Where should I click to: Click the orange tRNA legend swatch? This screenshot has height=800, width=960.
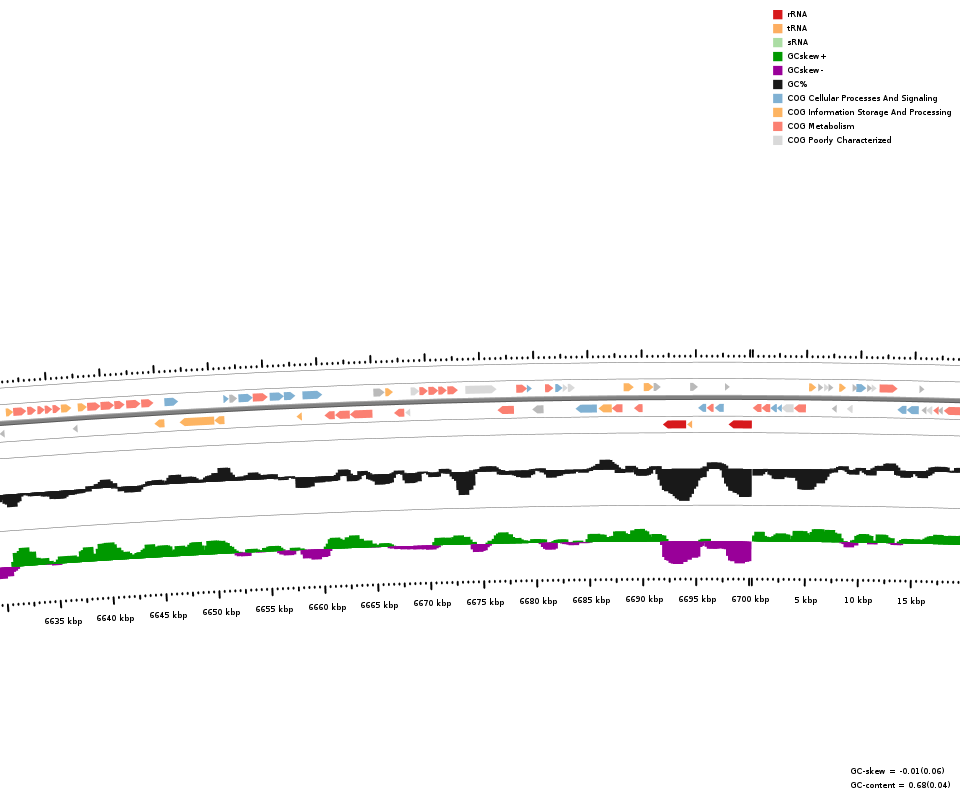(x=777, y=28)
